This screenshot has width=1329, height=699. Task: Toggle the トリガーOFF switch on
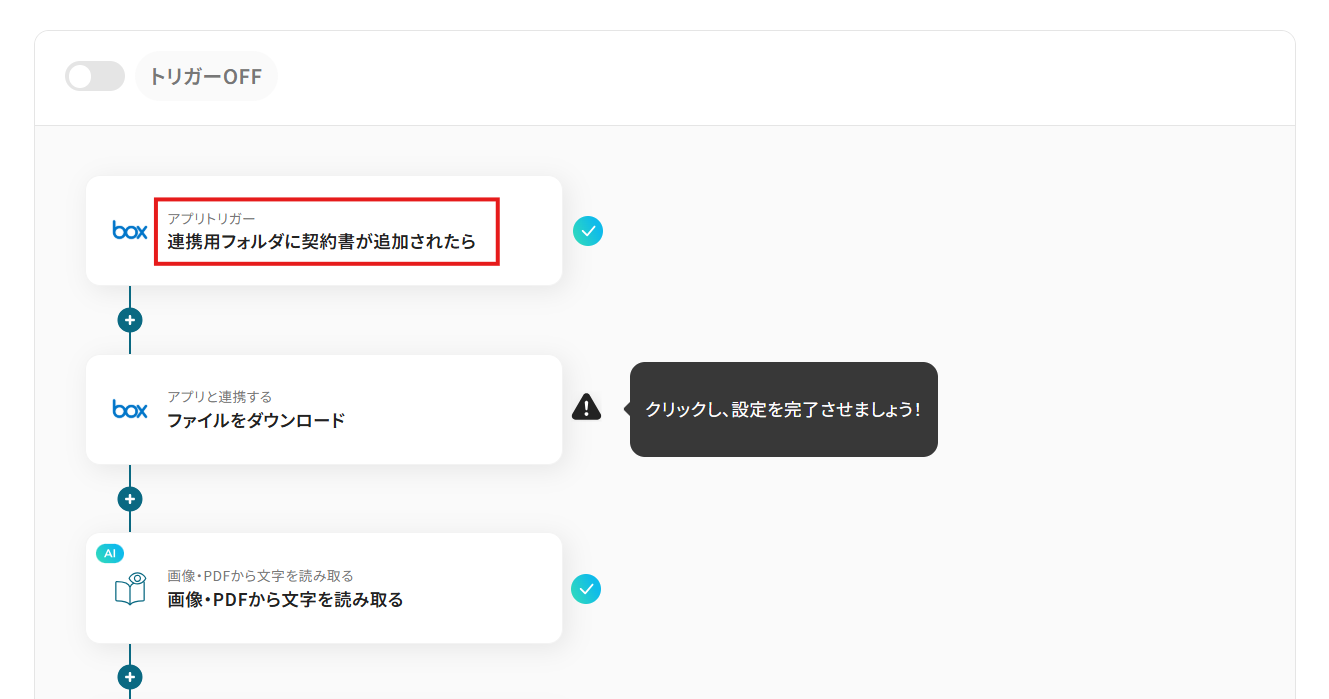point(95,76)
